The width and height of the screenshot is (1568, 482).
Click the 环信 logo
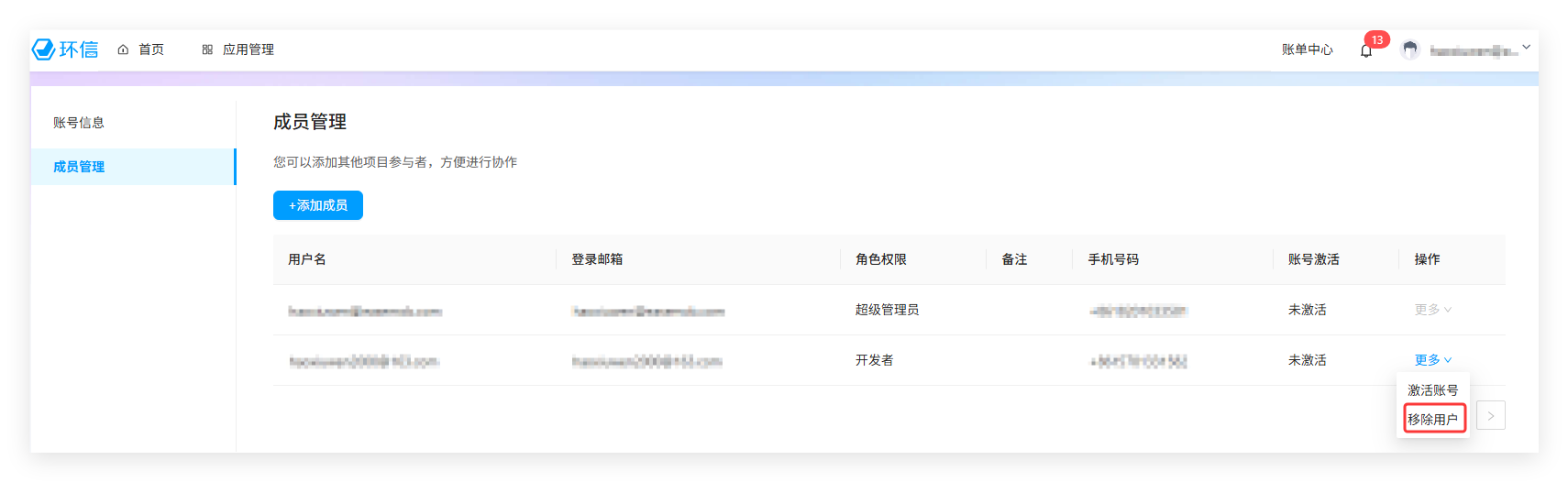[x=65, y=49]
